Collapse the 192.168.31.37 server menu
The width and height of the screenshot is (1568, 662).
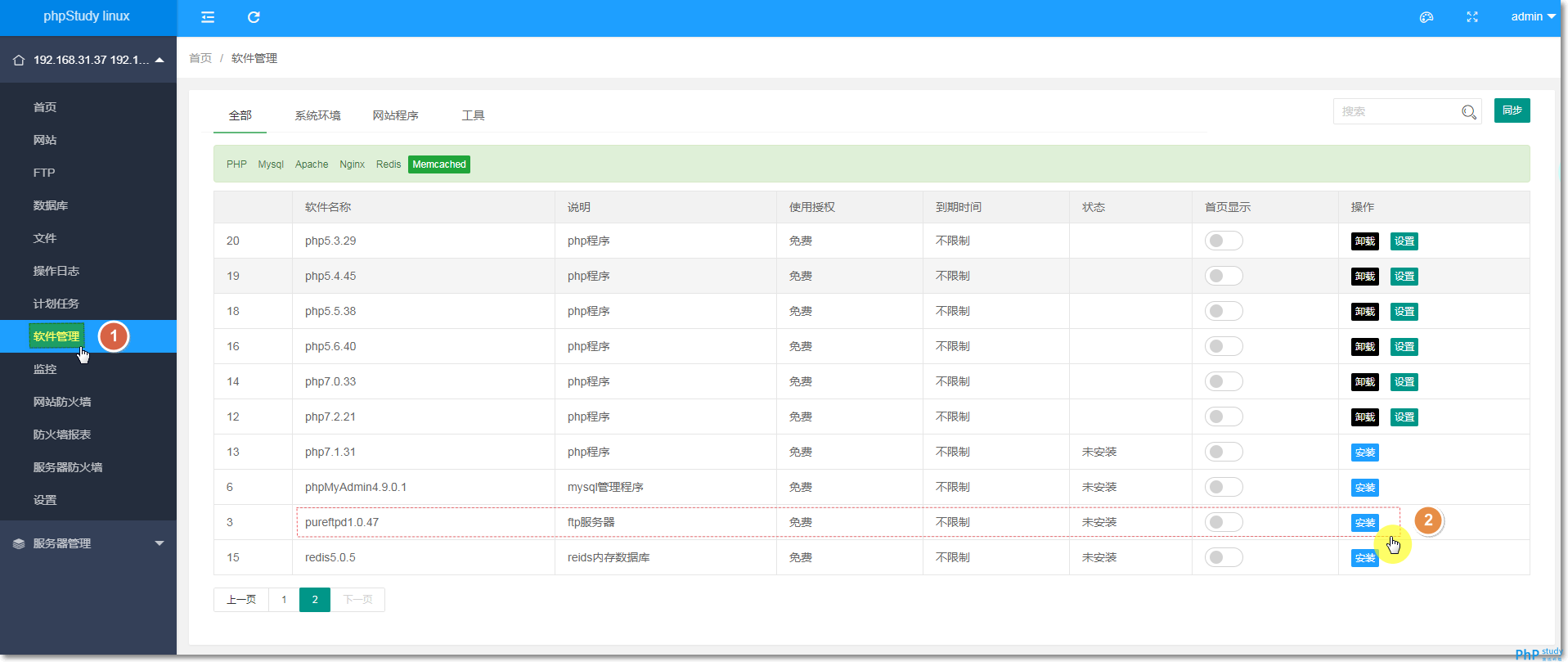(x=159, y=60)
